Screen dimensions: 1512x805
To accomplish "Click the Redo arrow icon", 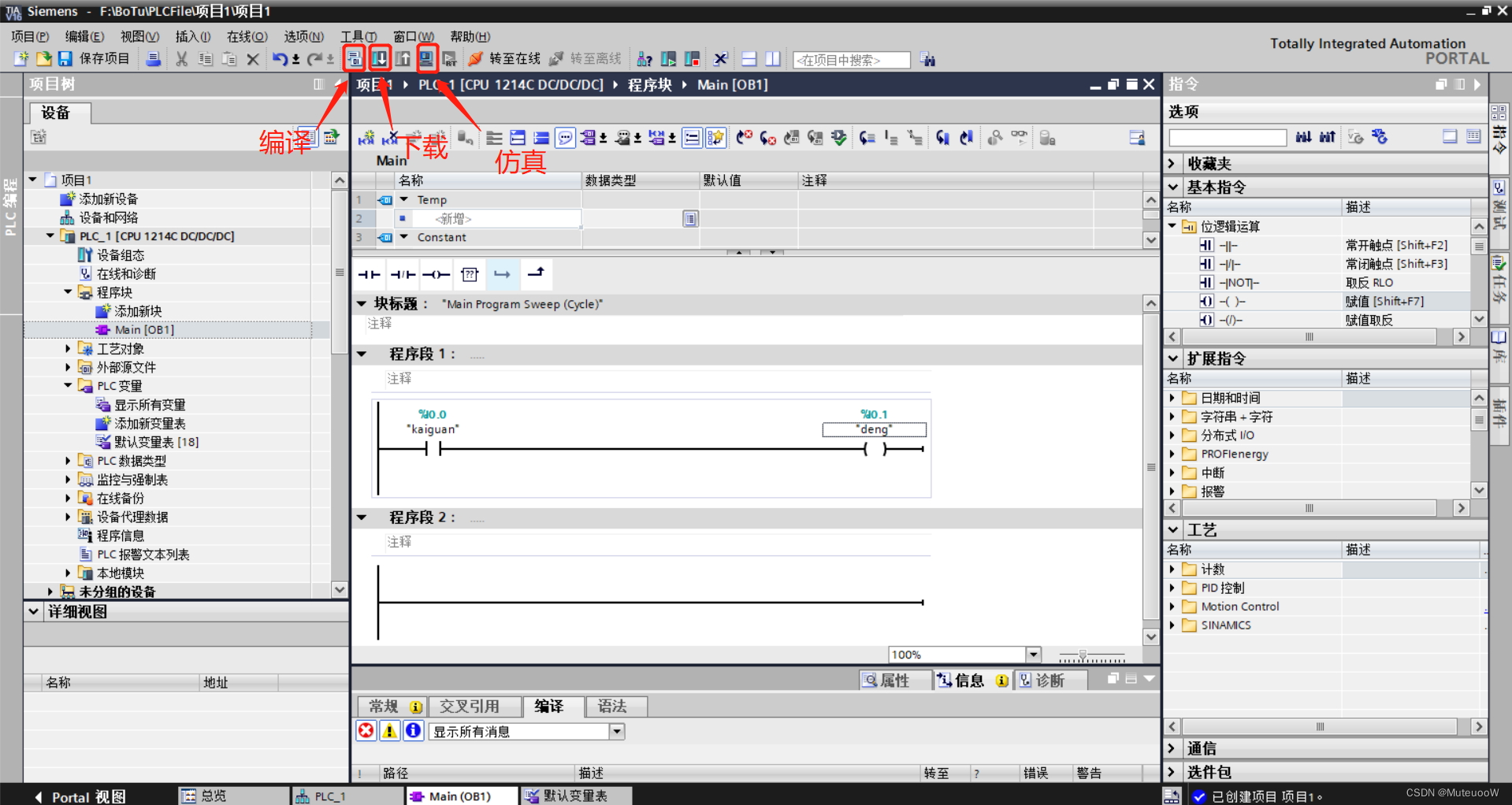I will [314, 59].
